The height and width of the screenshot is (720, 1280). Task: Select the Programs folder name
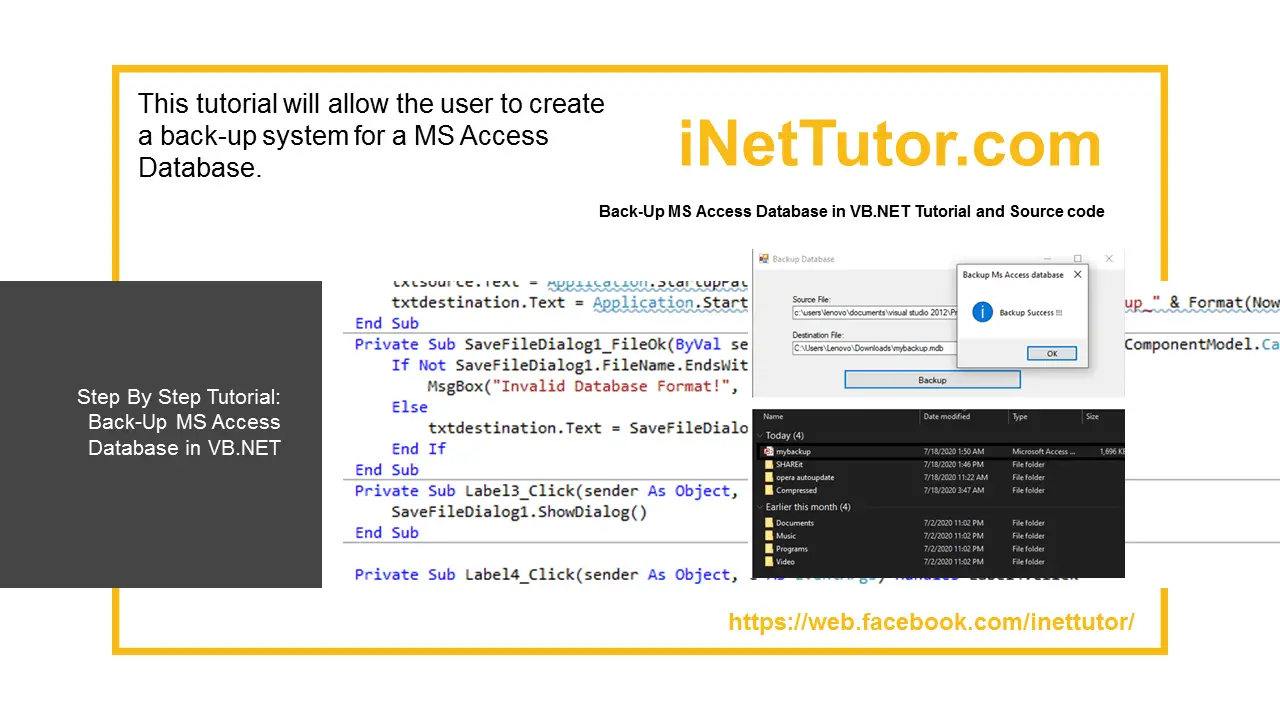click(x=792, y=549)
